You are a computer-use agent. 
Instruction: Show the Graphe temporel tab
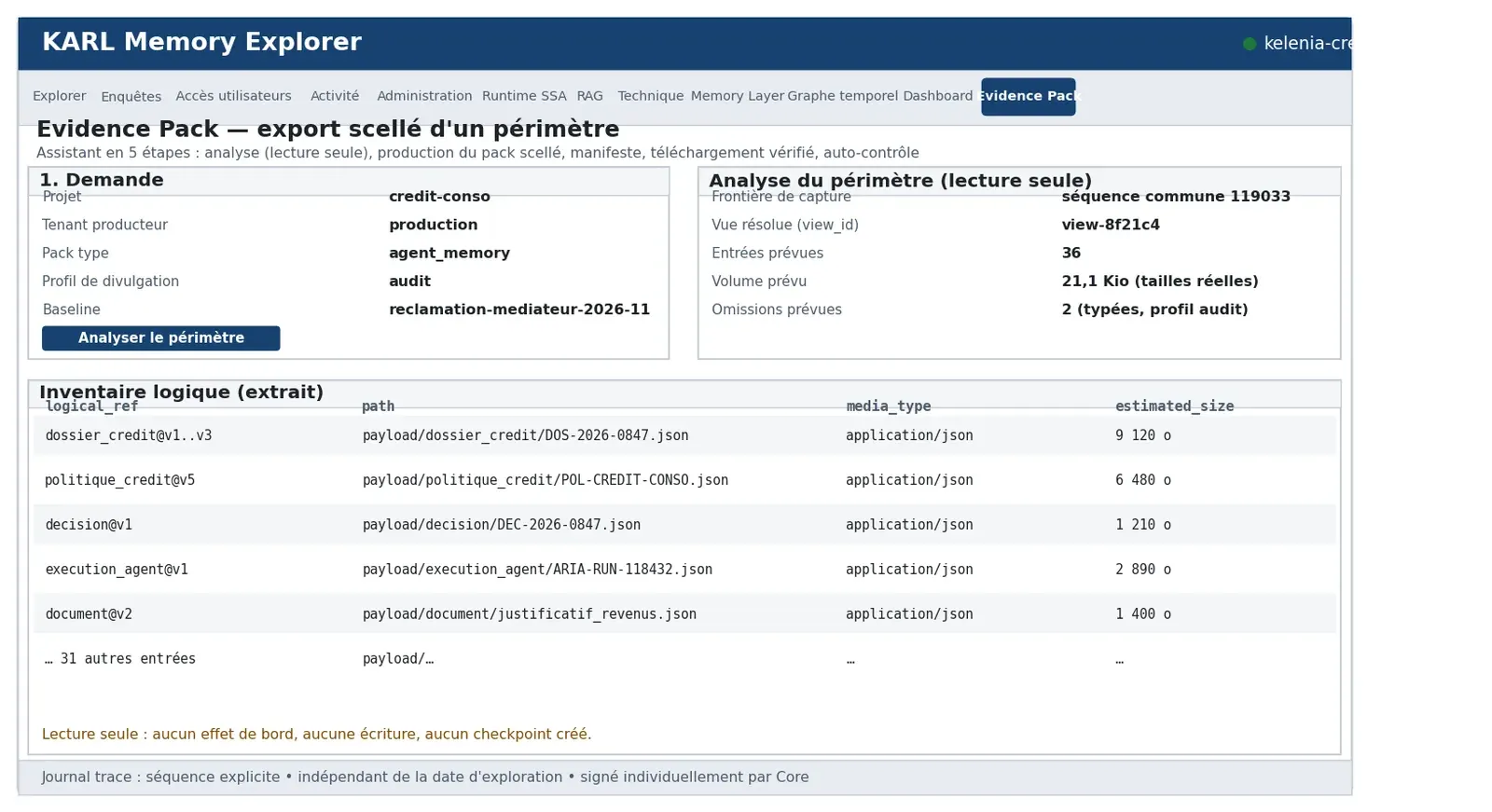(x=843, y=96)
